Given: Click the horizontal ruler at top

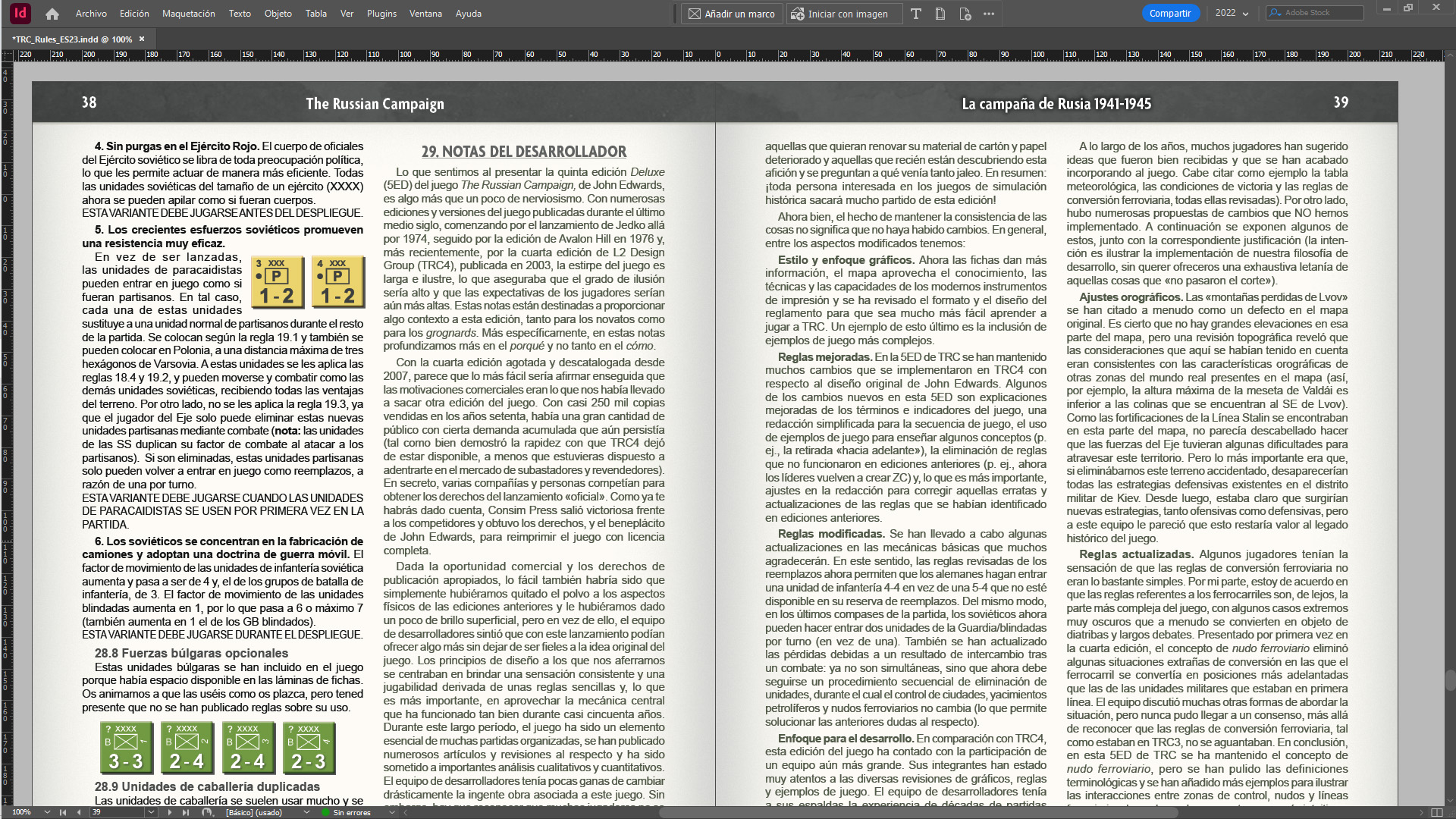Looking at the screenshot, I should 728,55.
